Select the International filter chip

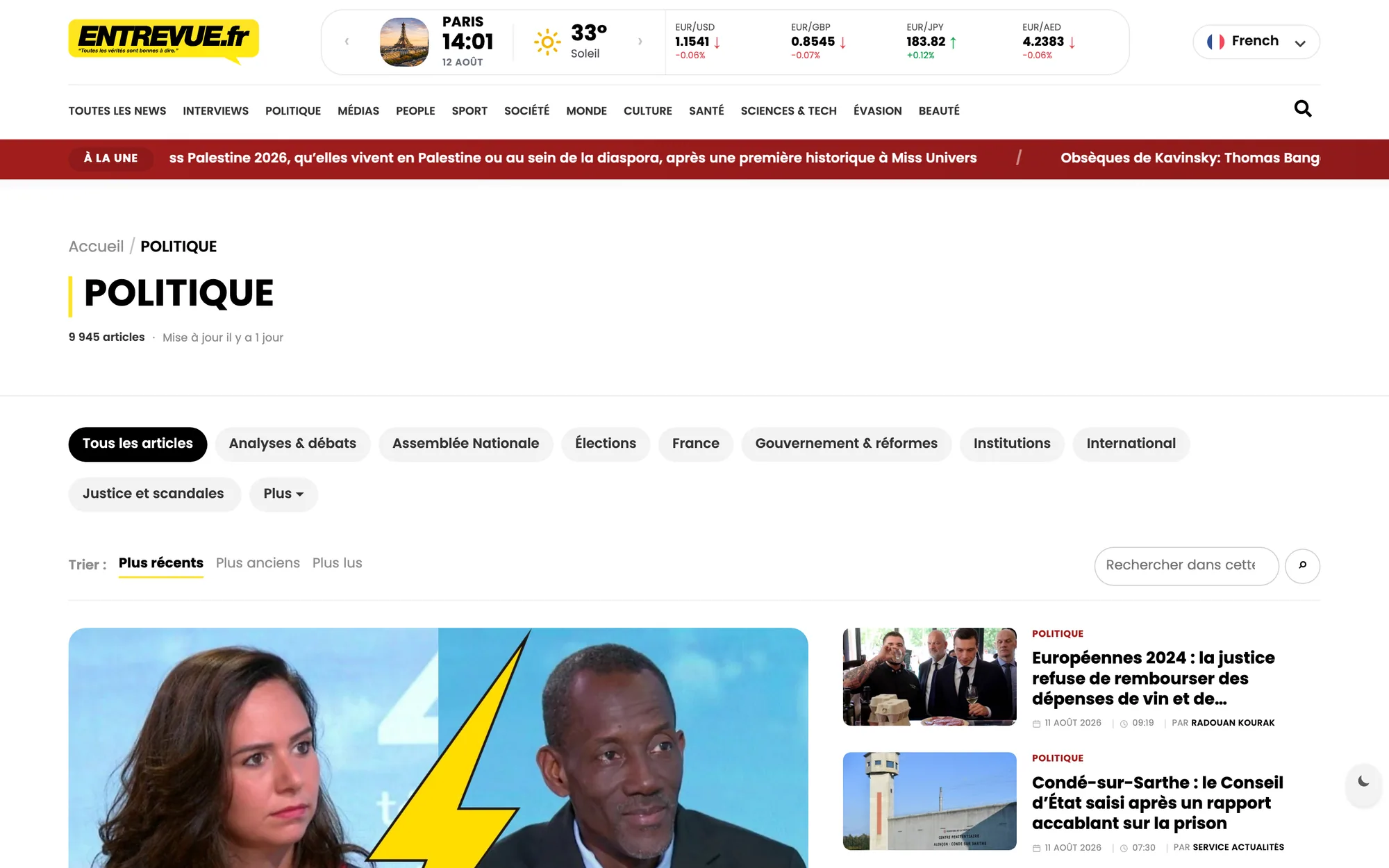pos(1131,444)
